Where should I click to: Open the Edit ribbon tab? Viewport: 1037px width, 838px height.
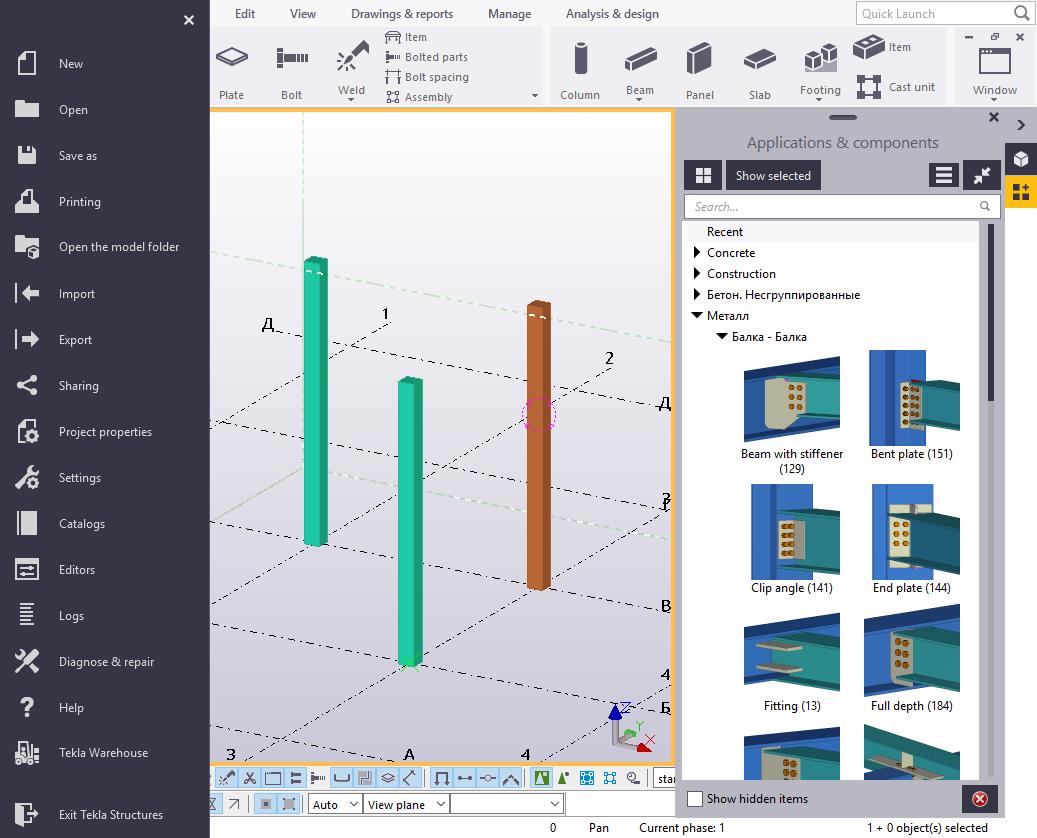[245, 14]
